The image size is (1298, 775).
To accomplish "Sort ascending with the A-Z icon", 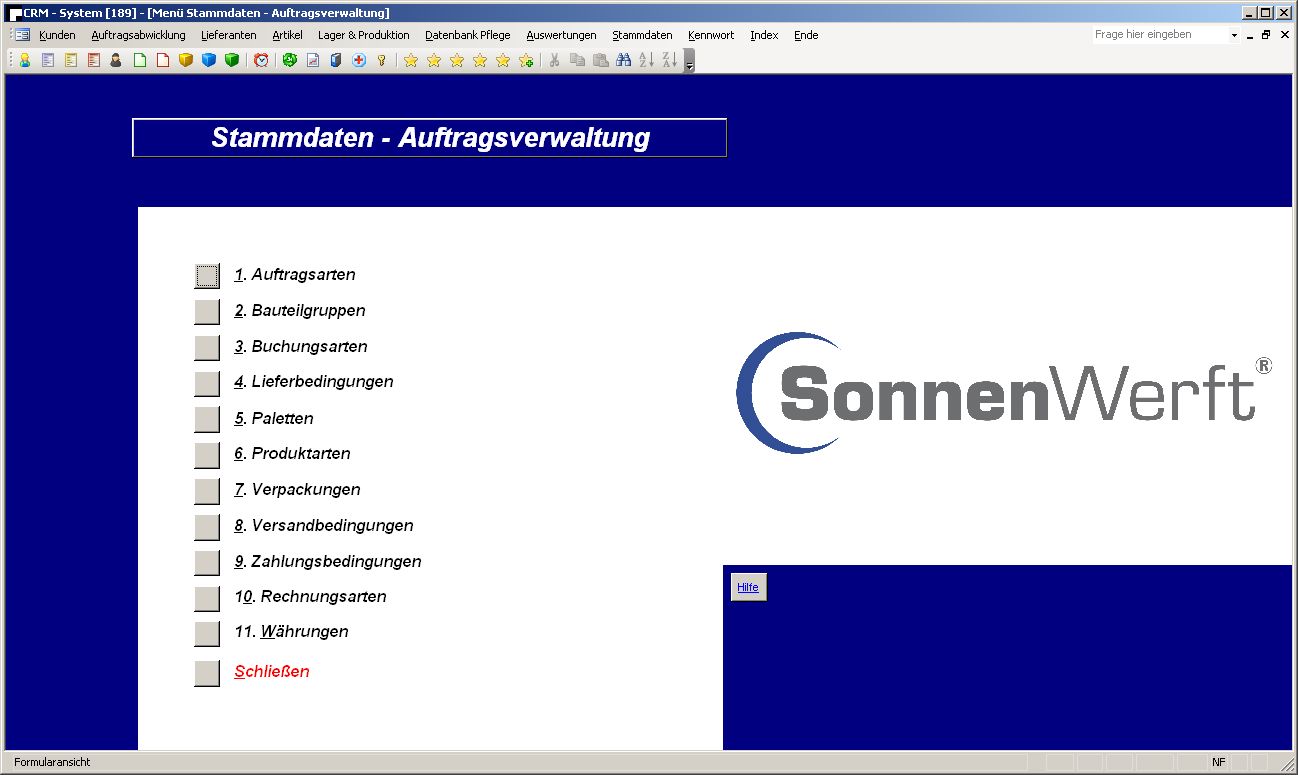I will (646, 60).
